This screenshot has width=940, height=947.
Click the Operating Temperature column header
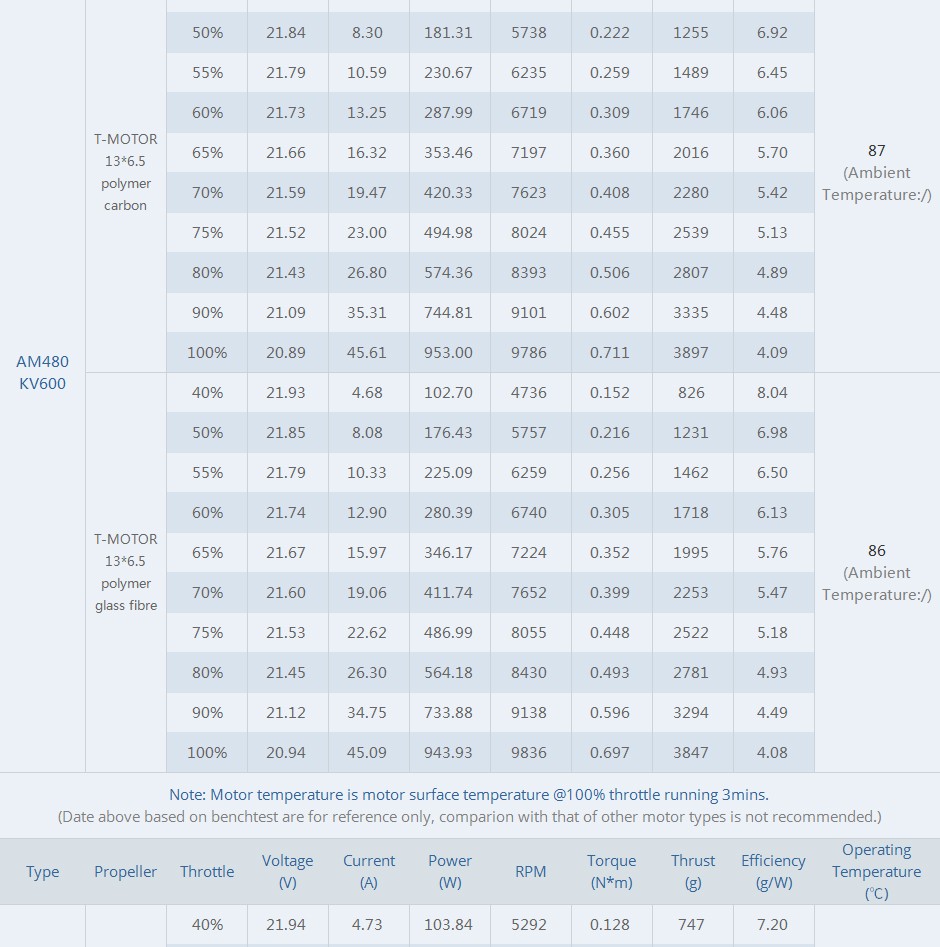point(877,871)
